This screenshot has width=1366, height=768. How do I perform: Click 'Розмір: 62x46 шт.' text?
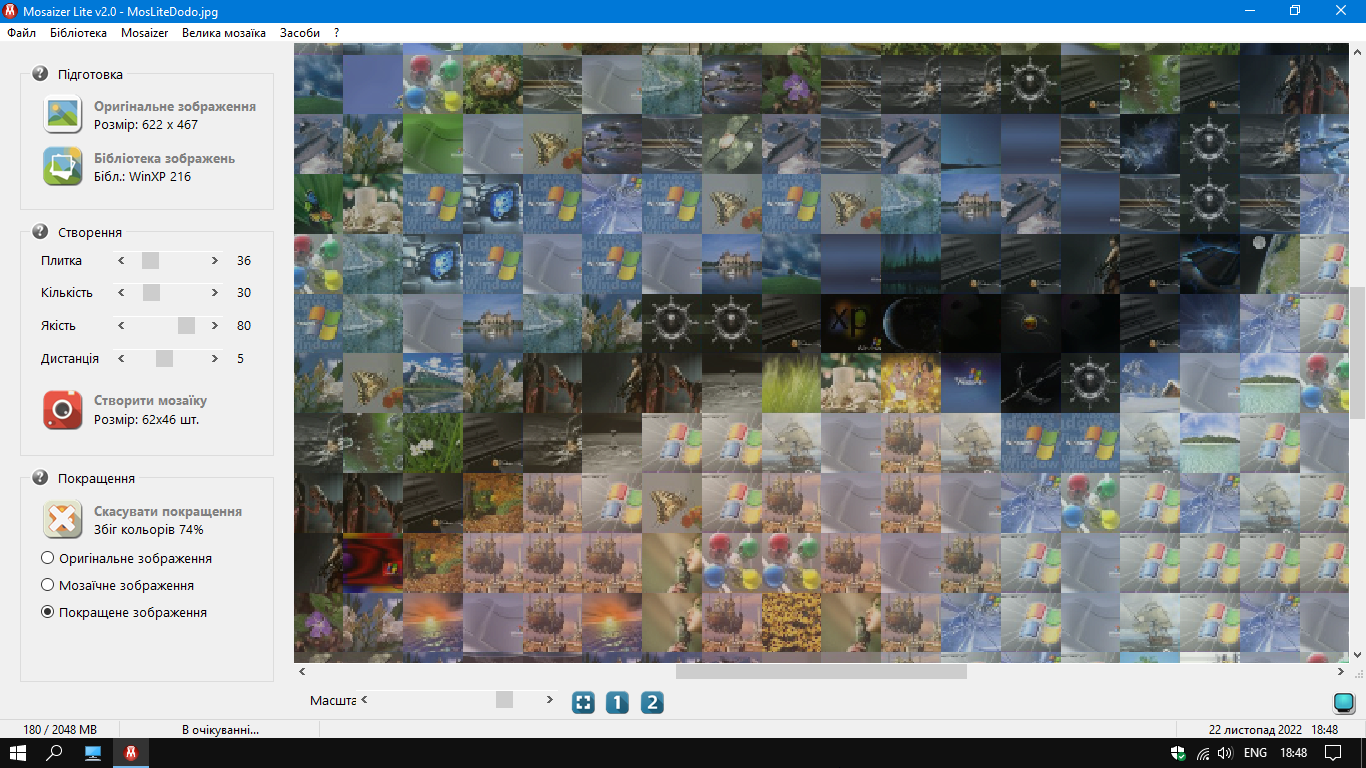click(147, 419)
